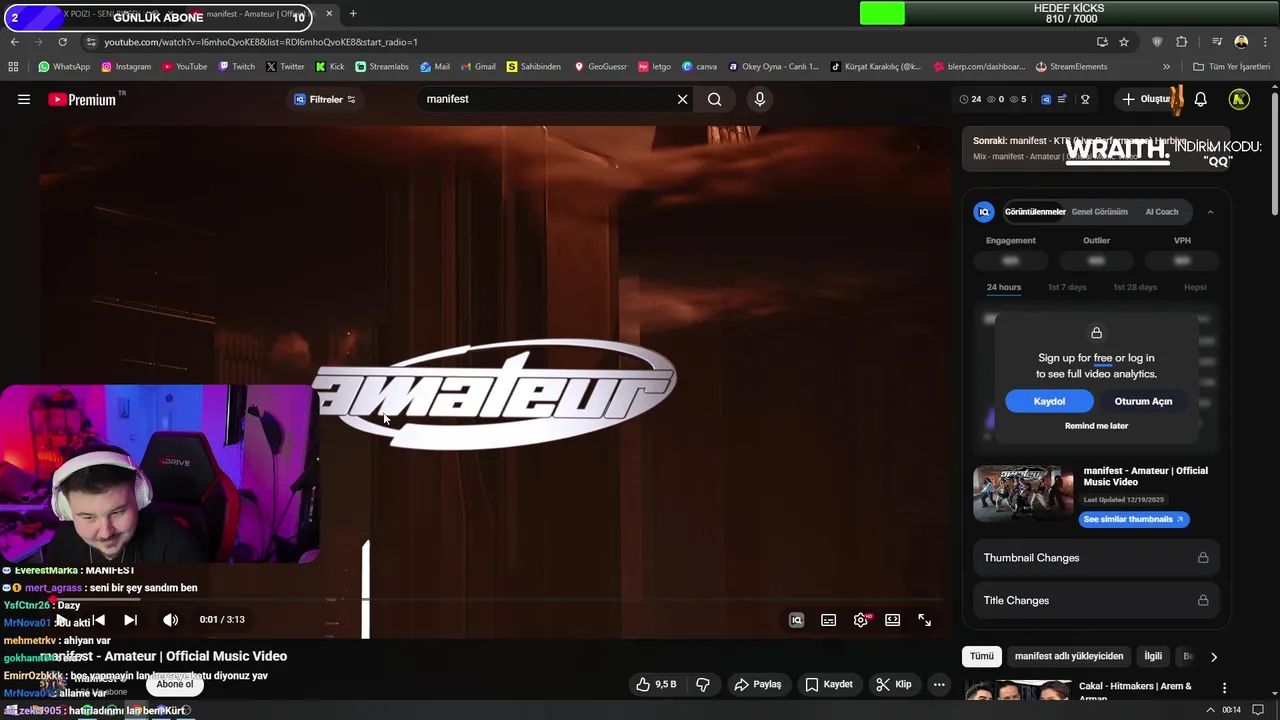Open the vidIQ list icon in header
Screen dimensions: 1280x720
coord(1062,99)
